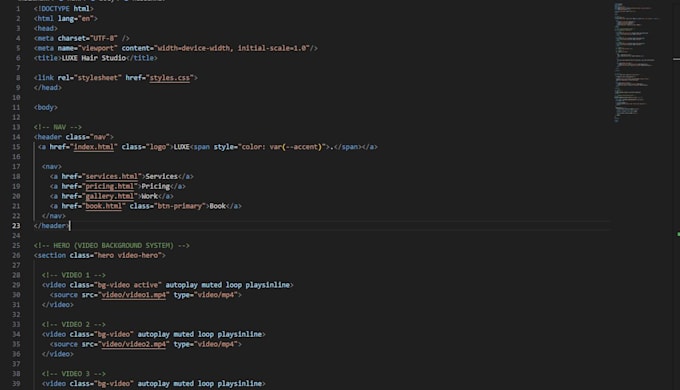Place cursor in "<!DOCTYPE html>" text
The width and height of the screenshot is (680, 390).
64,9
